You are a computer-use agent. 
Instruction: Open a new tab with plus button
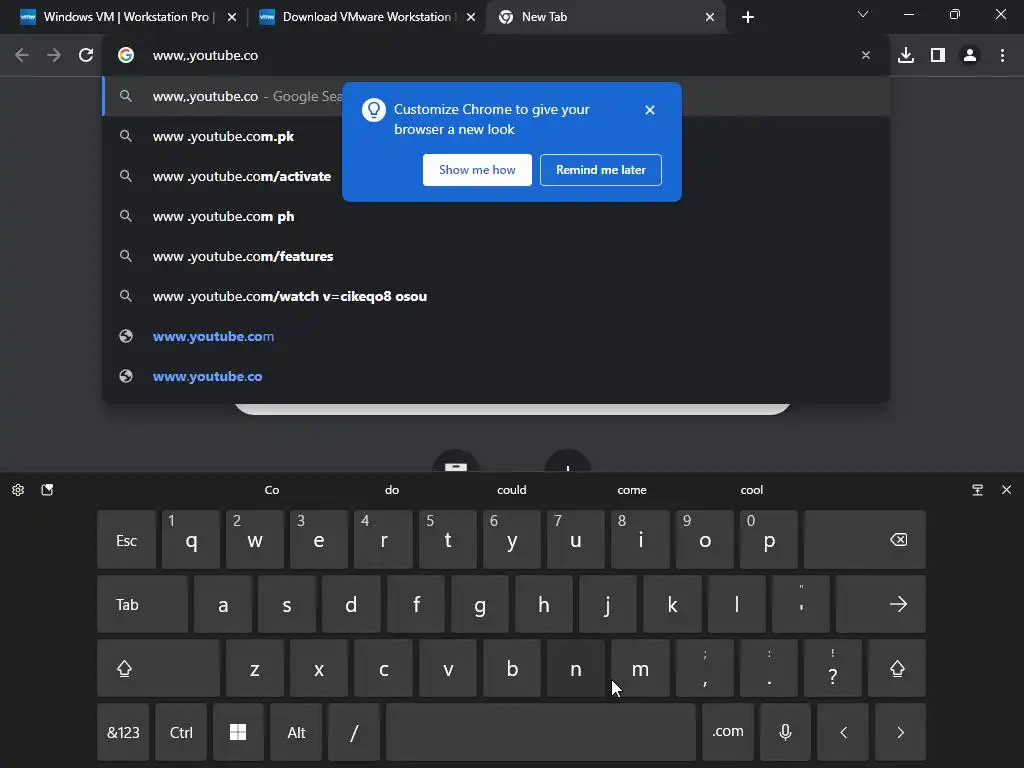pyautogui.click(x=748, y=17)
